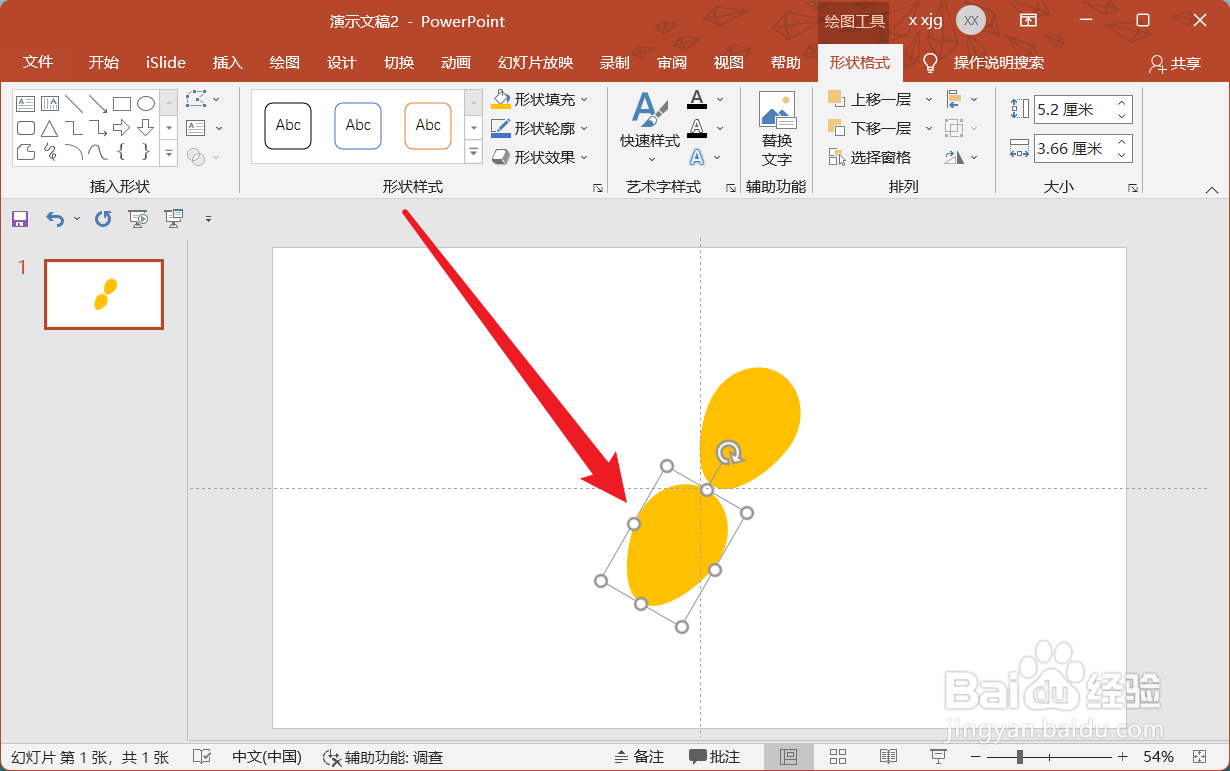Switch to Slide Sorter view
Screen dimensions: 1230x771
pyautogui.click(x=838, y=757)
